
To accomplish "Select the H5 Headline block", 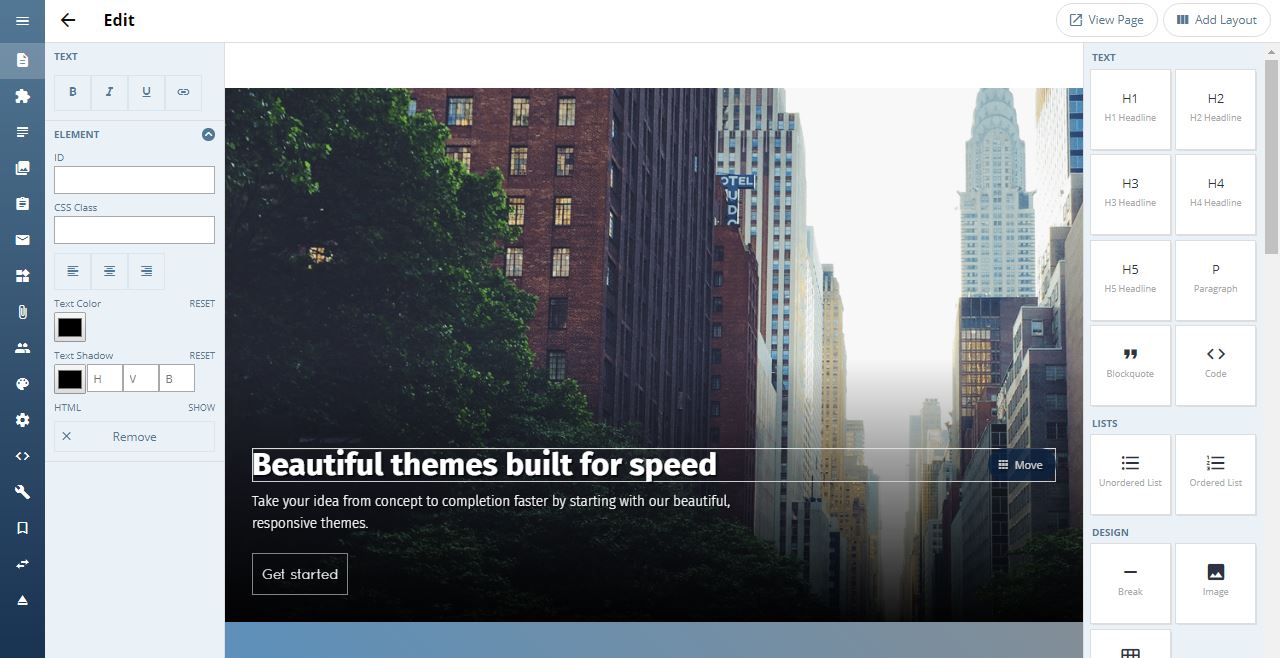I will tap(1130, 280).
